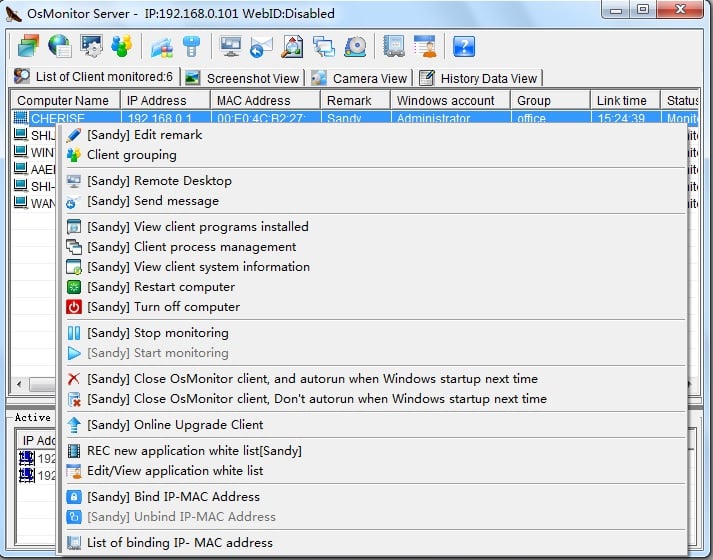Click the list with person toolbar icon

tap(425, 46)
